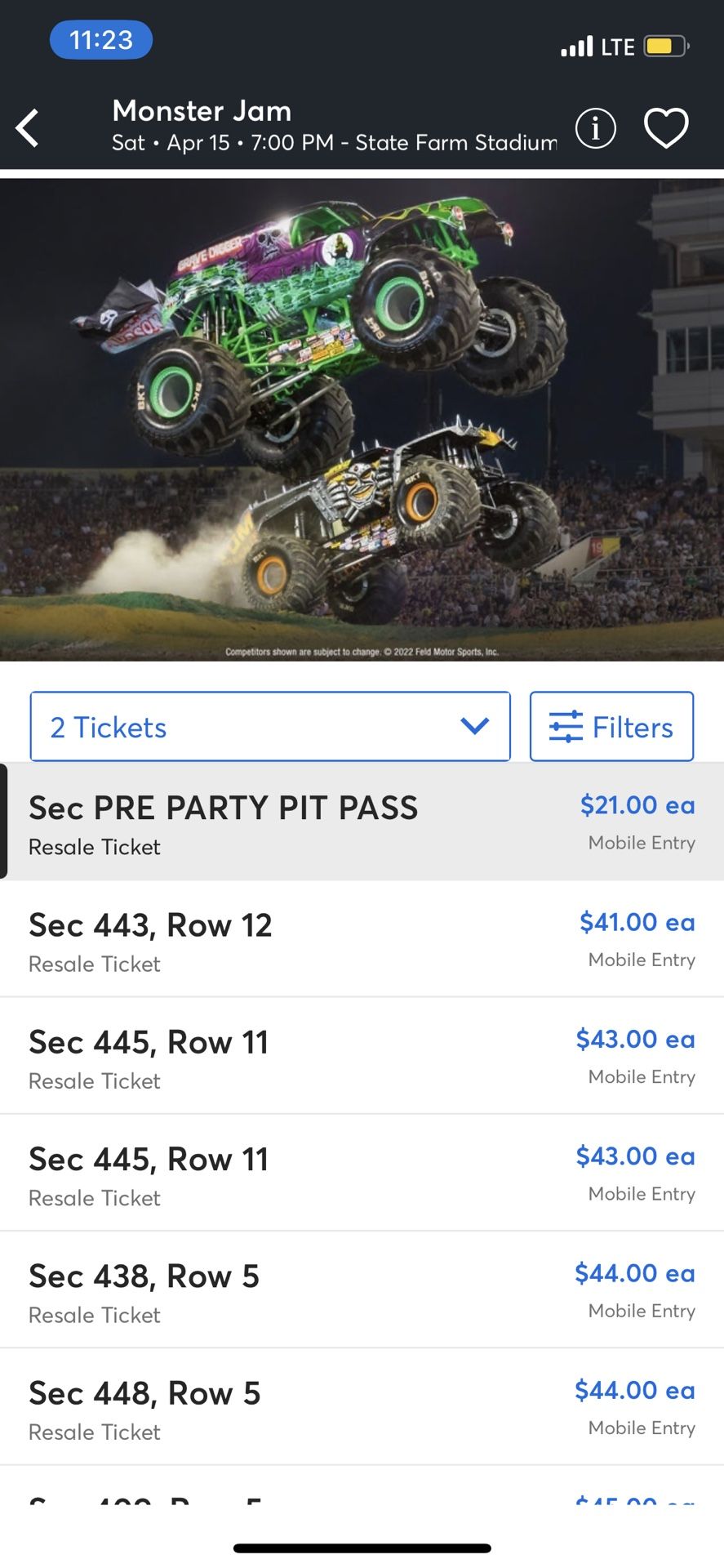Tap the chevron in the tickets selector
The width and height of the screenshot is (724, 1568).
[474, 726]
